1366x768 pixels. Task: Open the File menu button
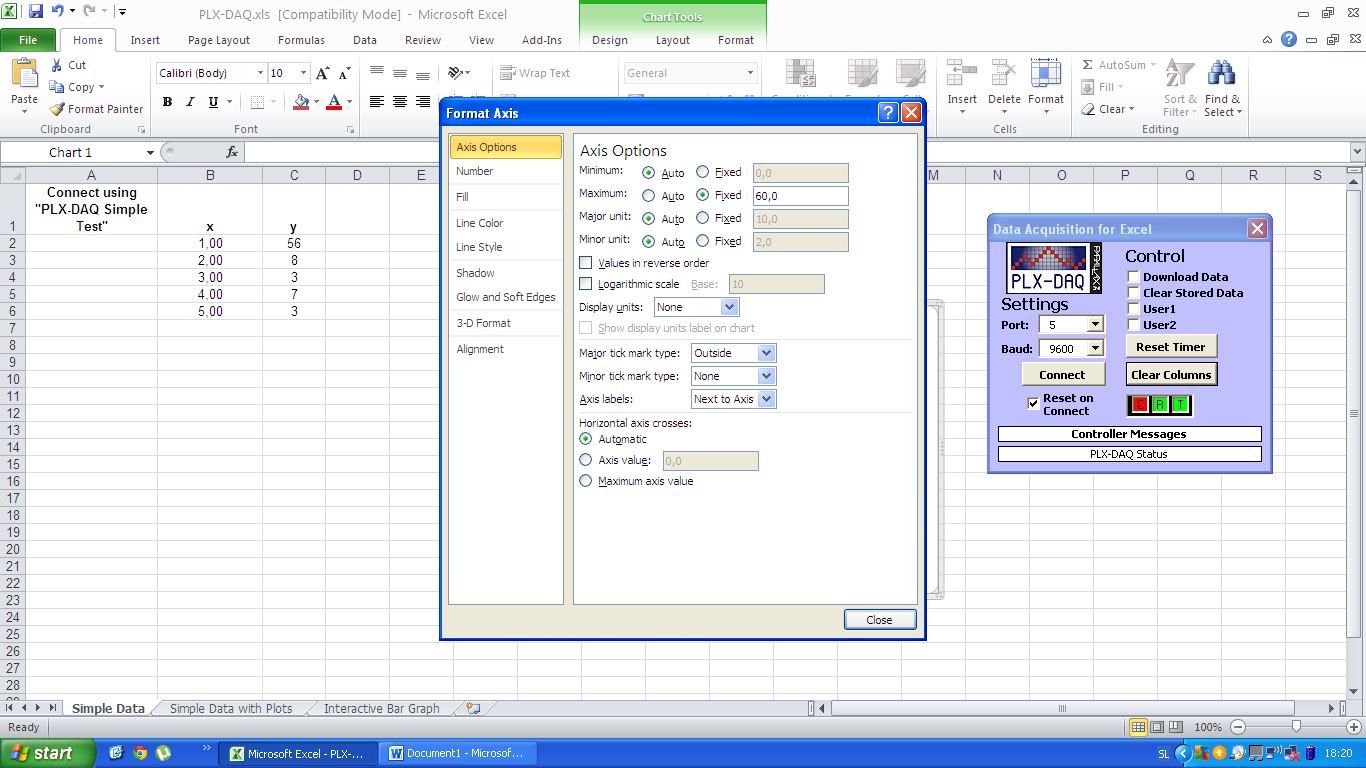pos(28,40)
